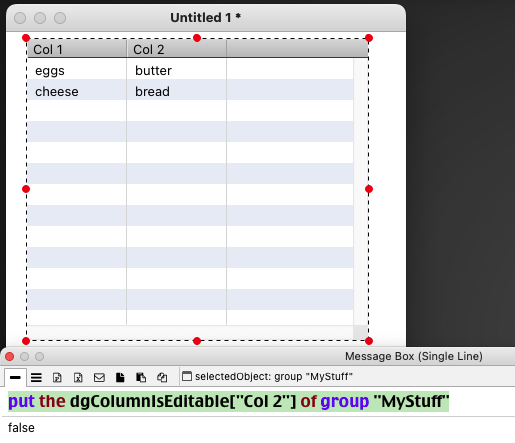
Task: Click the bottom-left red selection handle
Action: pos(26,341)
